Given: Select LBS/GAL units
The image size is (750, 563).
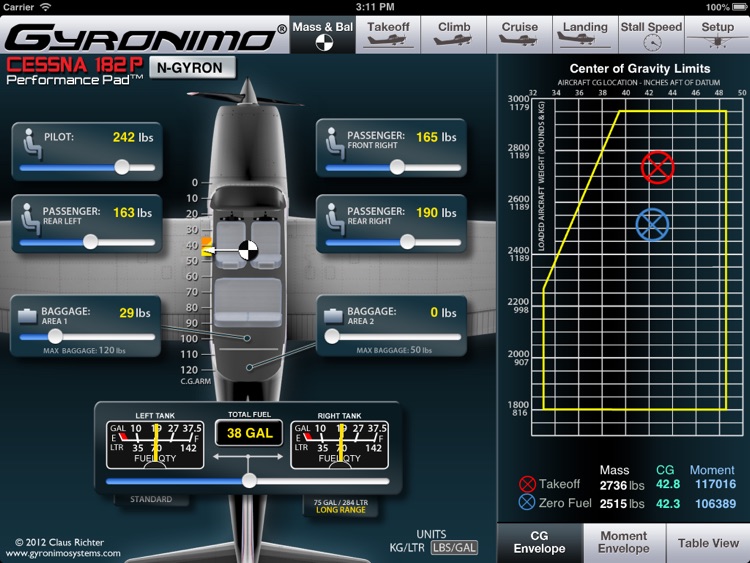Looking at the screenshot, I should pyautogui.click(x=454, y=548).
